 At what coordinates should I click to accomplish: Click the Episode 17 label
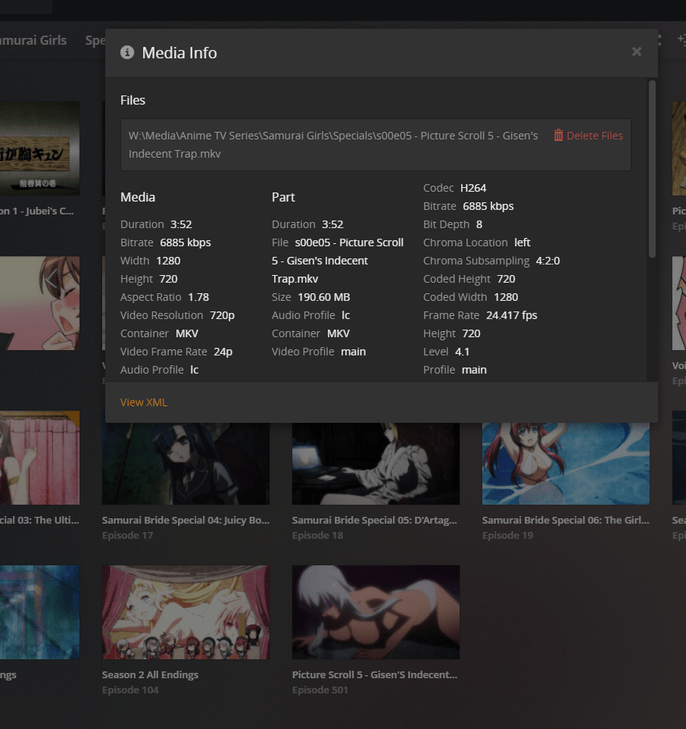[x=127, y=536]
